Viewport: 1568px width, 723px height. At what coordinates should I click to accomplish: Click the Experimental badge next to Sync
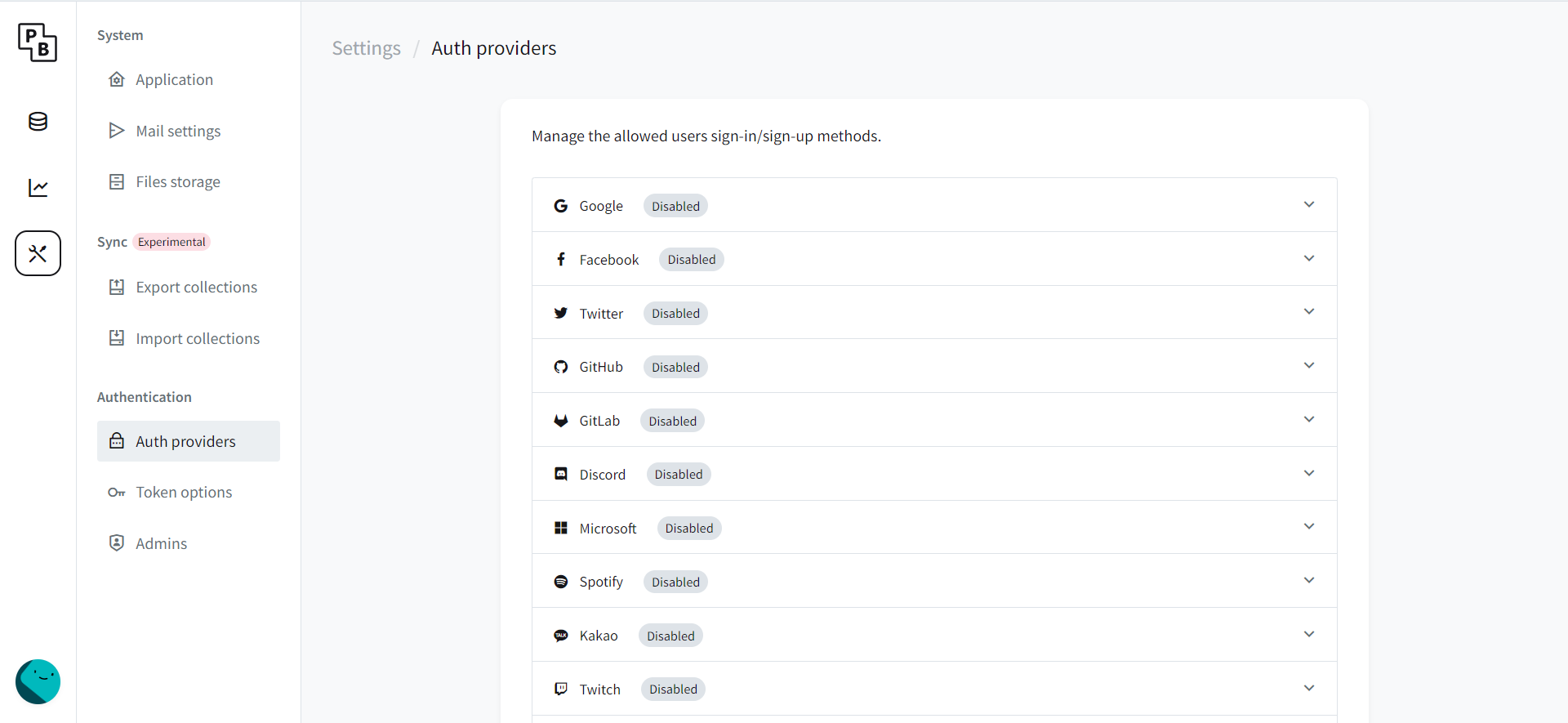(x=171, y=242)
